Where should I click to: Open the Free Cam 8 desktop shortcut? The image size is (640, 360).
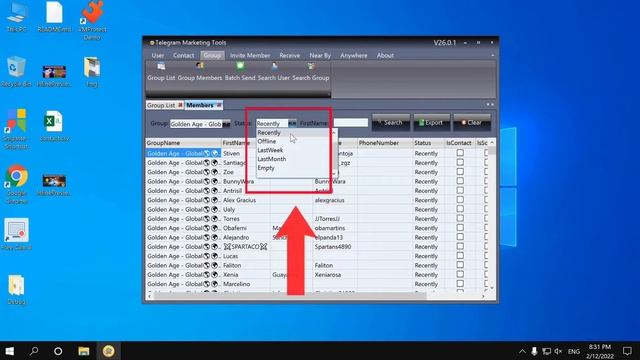[x=17, y=234]
